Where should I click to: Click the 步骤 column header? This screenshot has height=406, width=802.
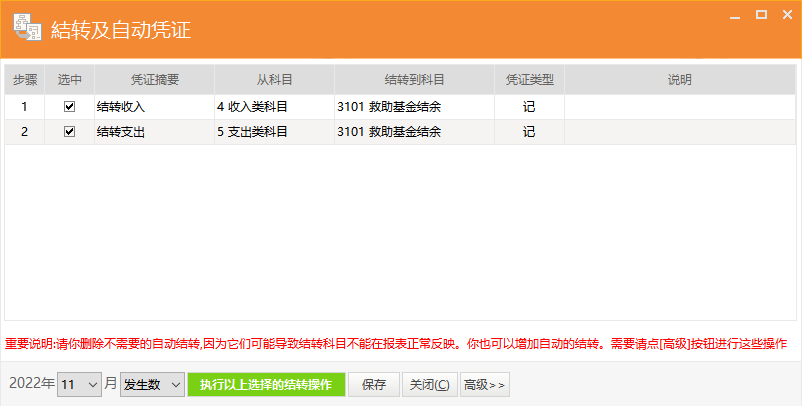[x=25, y=80]
